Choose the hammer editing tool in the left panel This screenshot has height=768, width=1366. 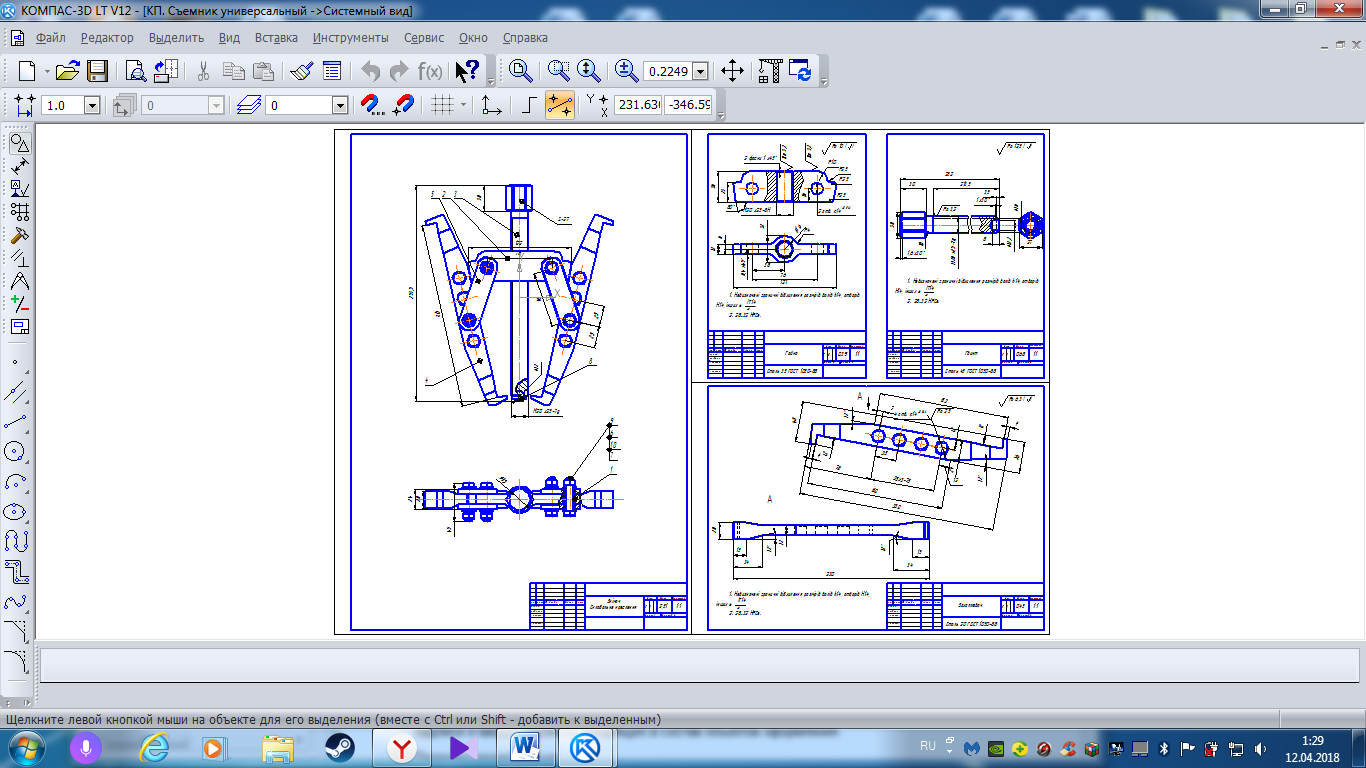[19, 235]
